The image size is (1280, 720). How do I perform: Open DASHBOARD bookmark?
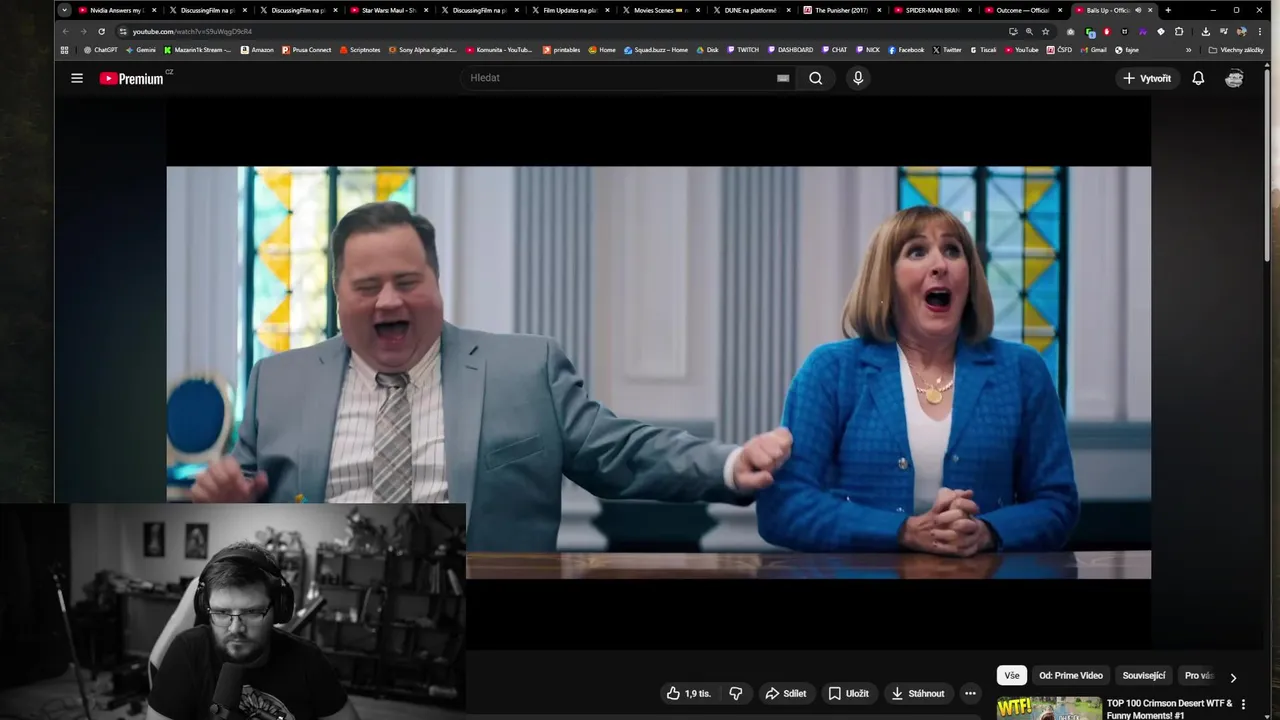[790, 49]
